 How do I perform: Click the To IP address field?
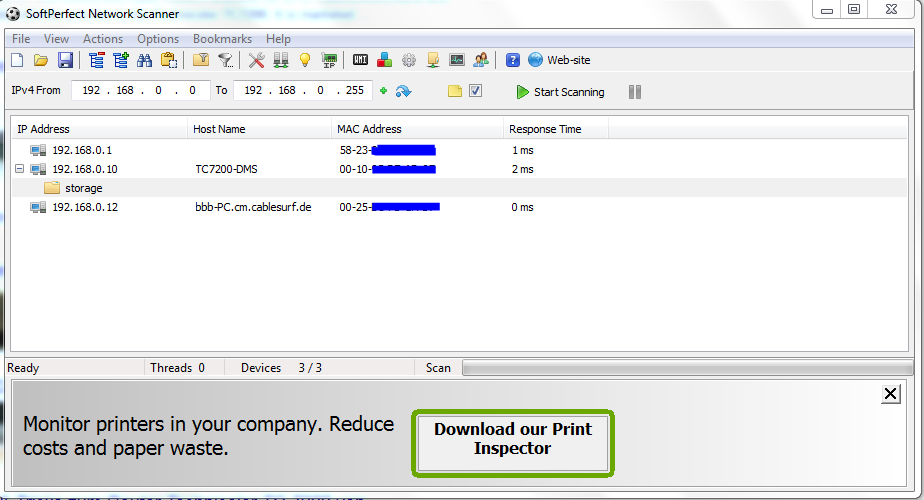tap(303, 90)
